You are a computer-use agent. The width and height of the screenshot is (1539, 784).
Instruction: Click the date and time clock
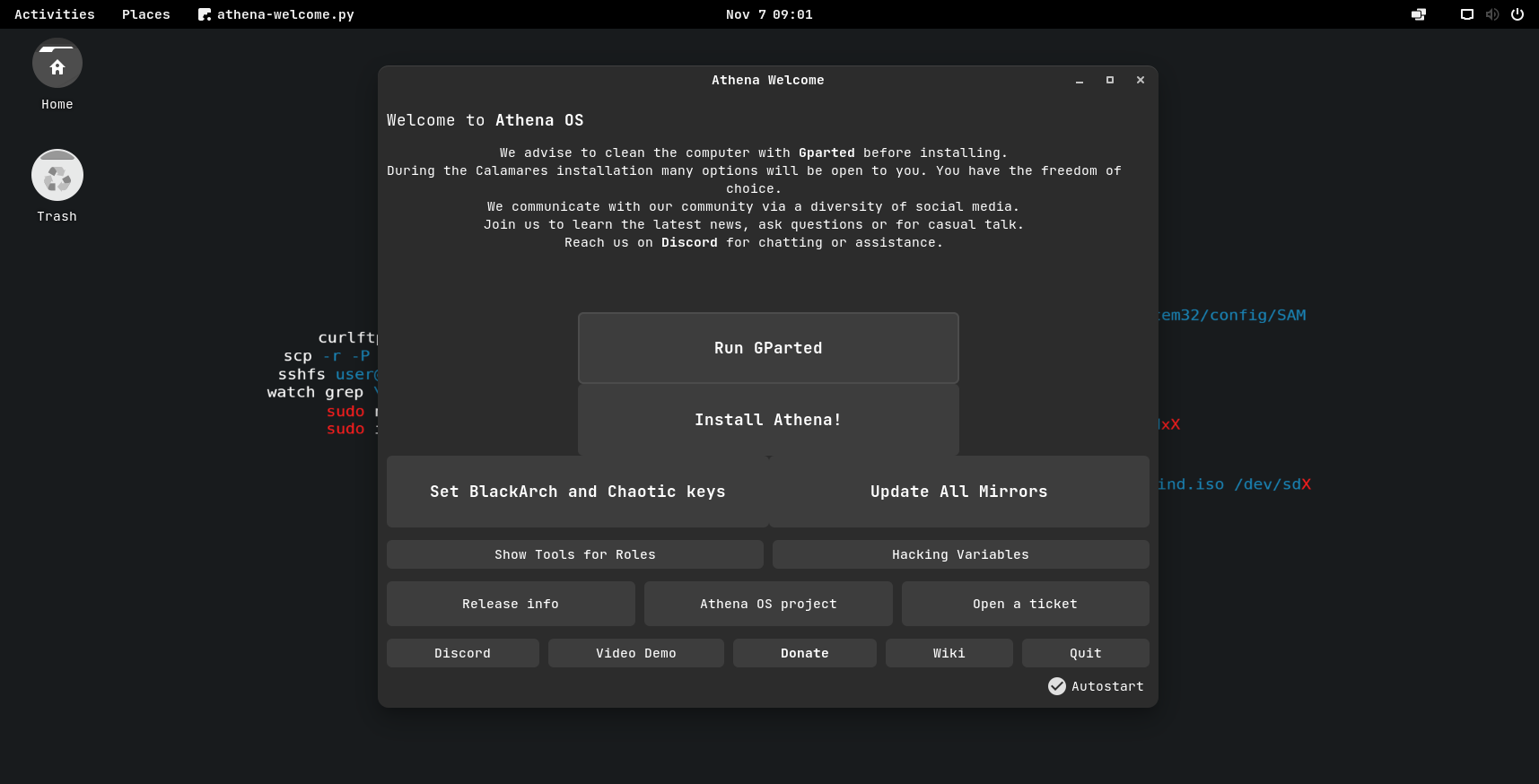point(769,14)
